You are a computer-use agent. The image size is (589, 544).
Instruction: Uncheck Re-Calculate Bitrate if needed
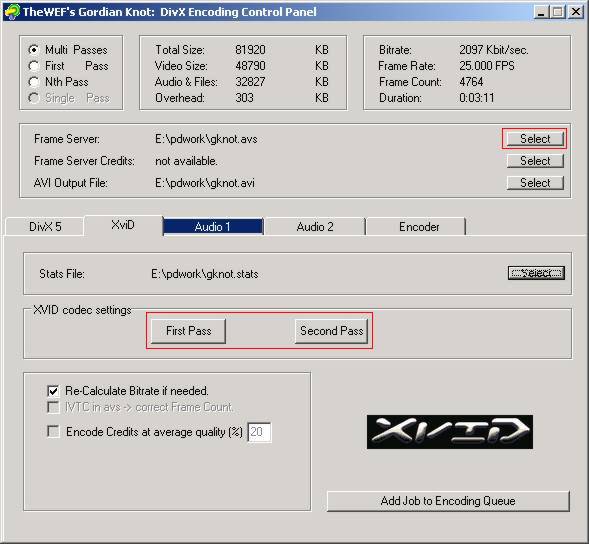(53, 391)
